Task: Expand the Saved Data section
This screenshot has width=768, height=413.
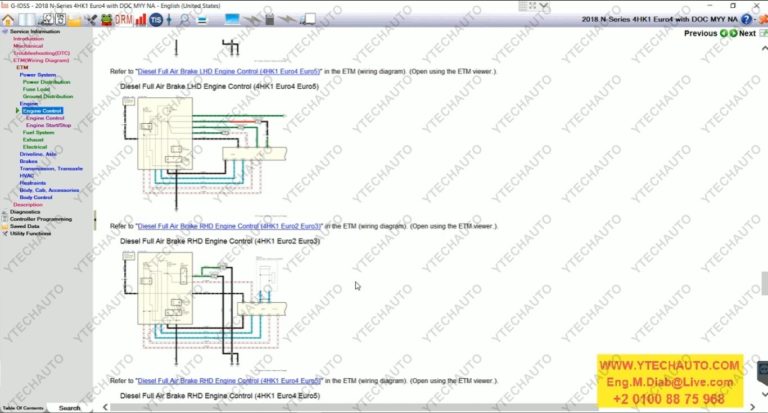Action: point(24,226)
